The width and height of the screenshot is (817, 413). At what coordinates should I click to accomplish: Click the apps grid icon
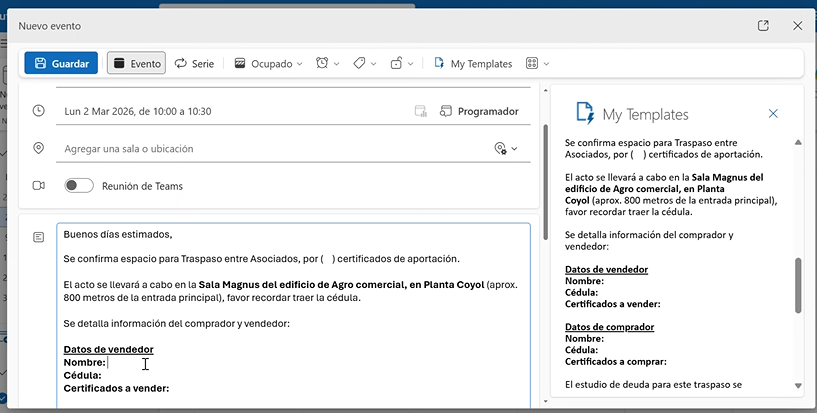click(532, 63)
